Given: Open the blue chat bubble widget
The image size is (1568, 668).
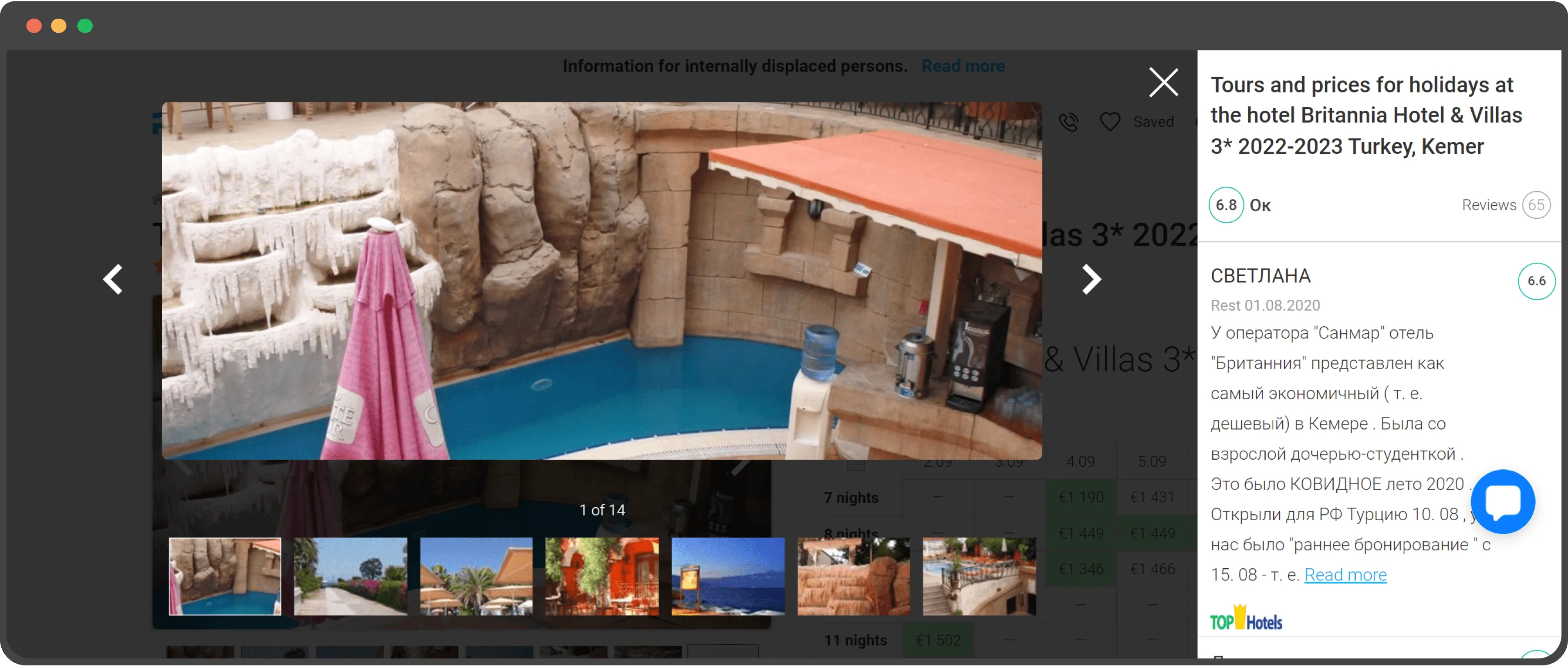Looking at the screenshot, I should click(x=1502, y=501).
